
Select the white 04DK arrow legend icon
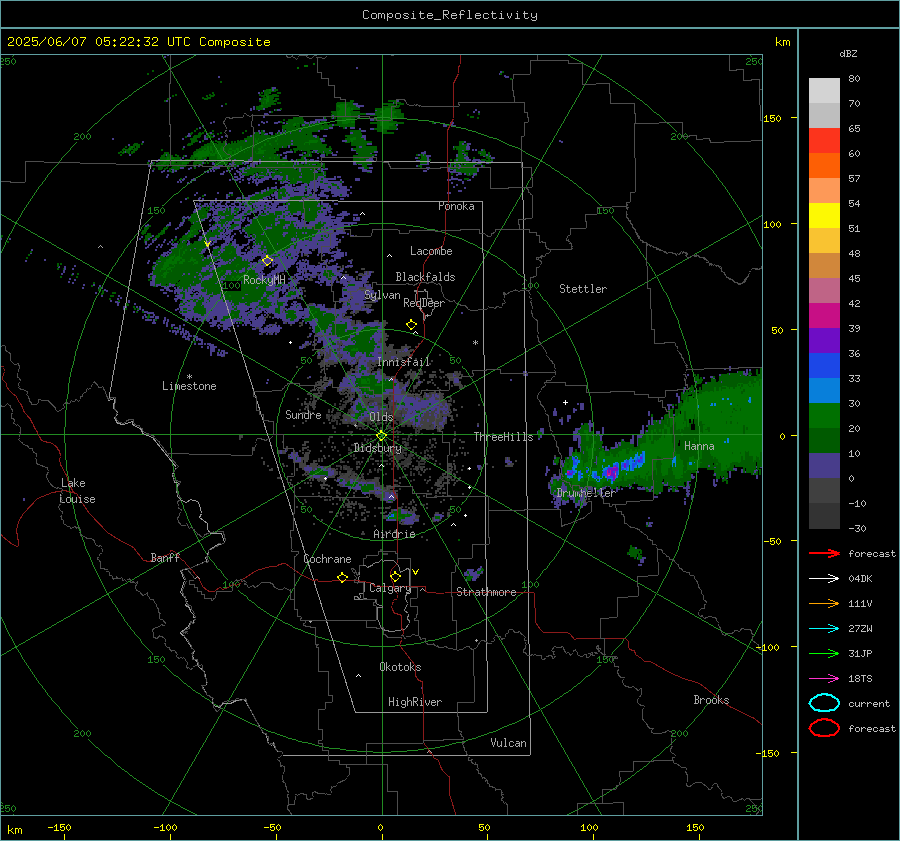click(824, 579)
